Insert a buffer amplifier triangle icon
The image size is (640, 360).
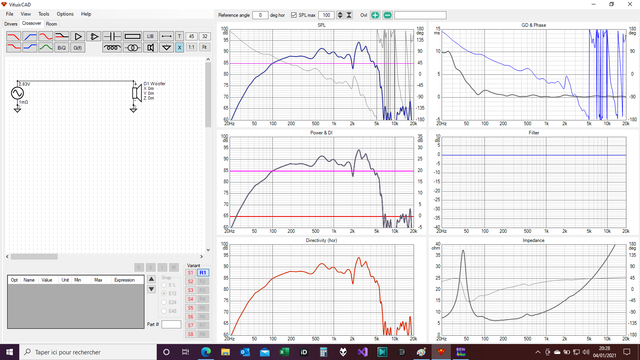(x=78, y=36)
